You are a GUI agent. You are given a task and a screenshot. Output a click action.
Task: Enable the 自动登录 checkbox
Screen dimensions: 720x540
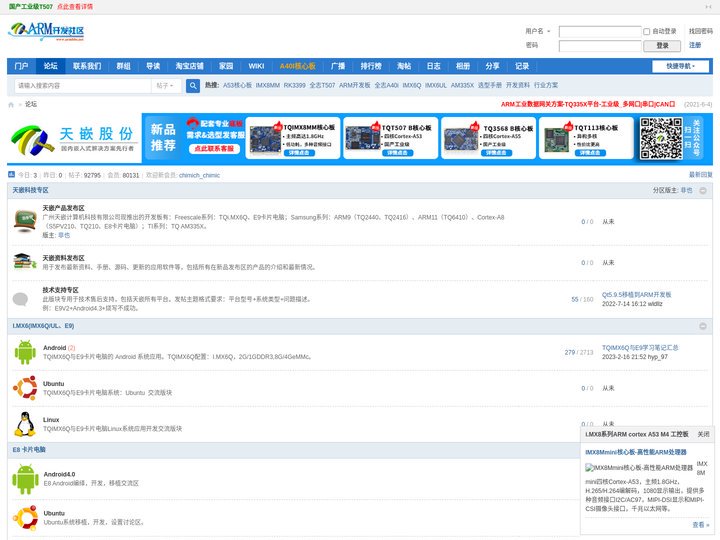coord(647,32)
